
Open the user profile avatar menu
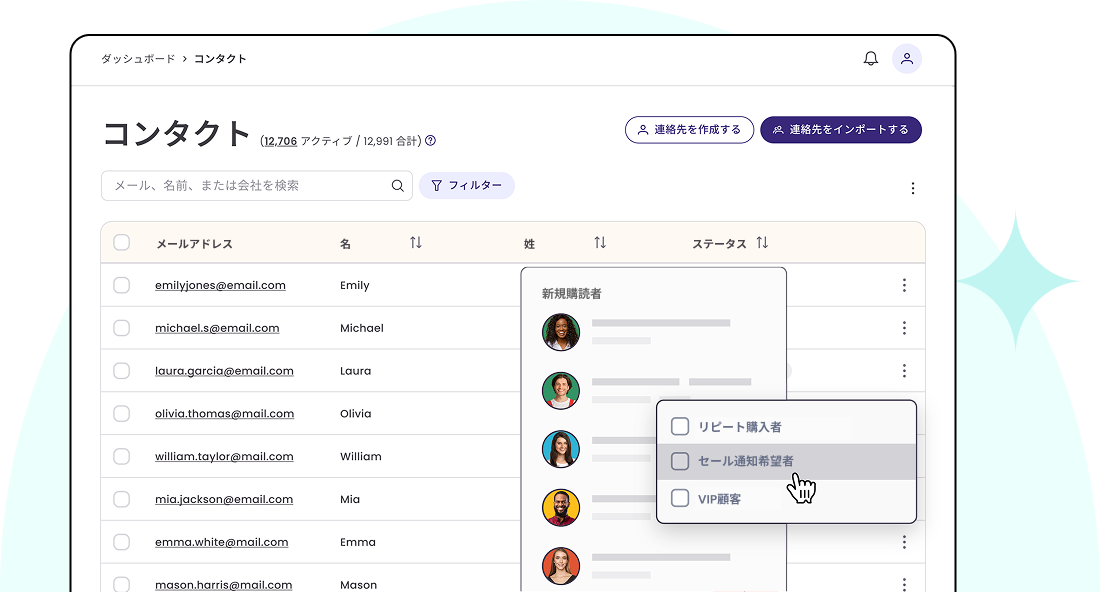tap(906, 59)
